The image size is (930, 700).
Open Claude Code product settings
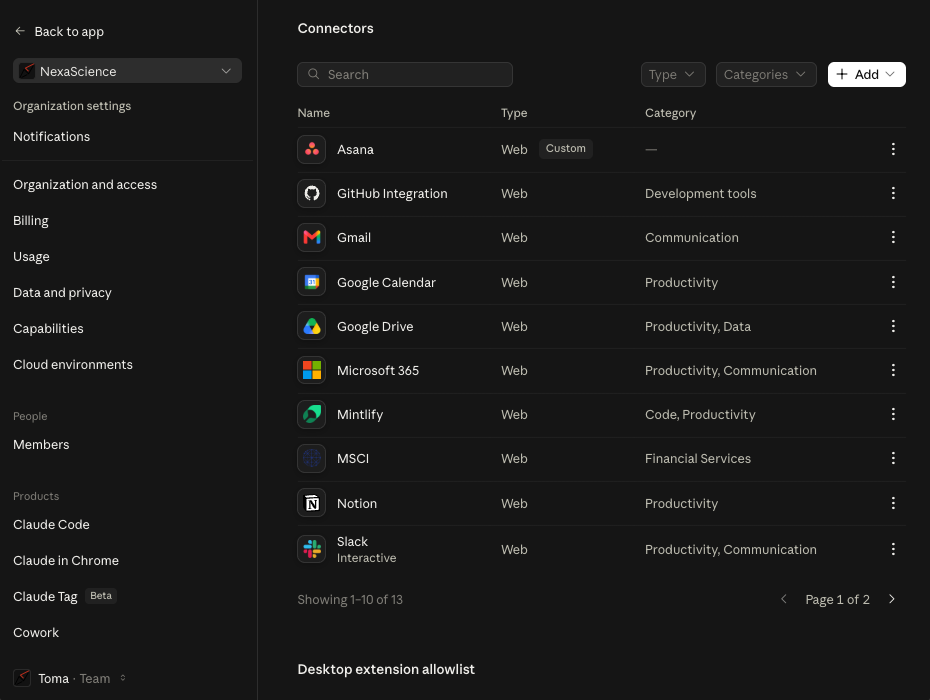[51, 524]
